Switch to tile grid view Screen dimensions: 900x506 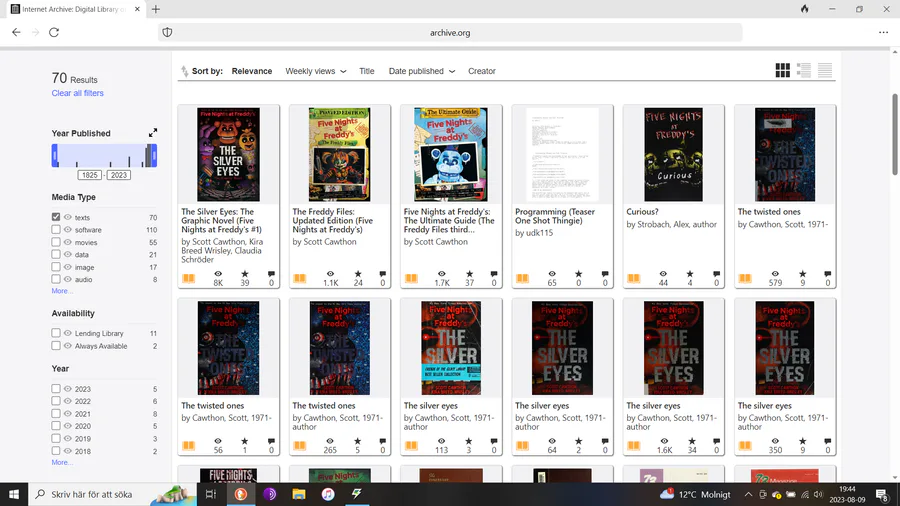coord(782,71)
